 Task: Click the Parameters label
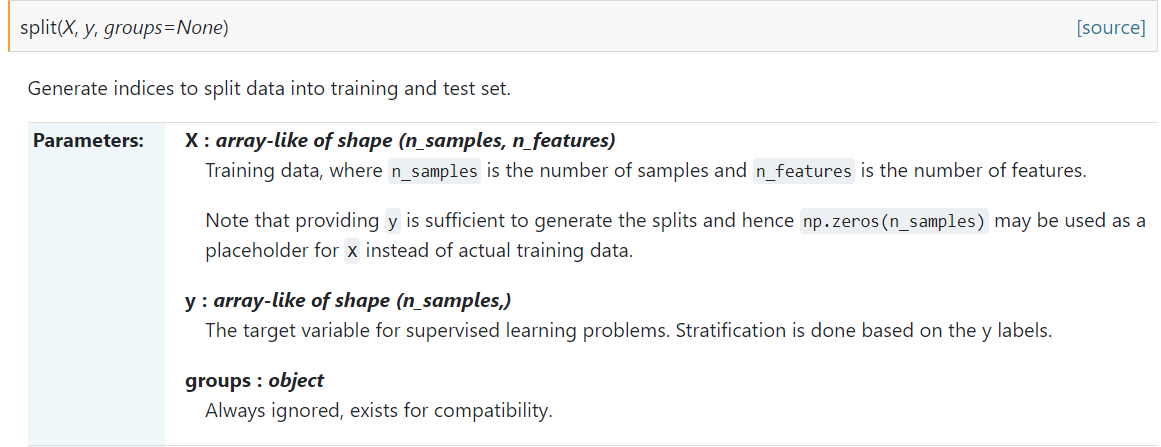[x=88, y=140]
